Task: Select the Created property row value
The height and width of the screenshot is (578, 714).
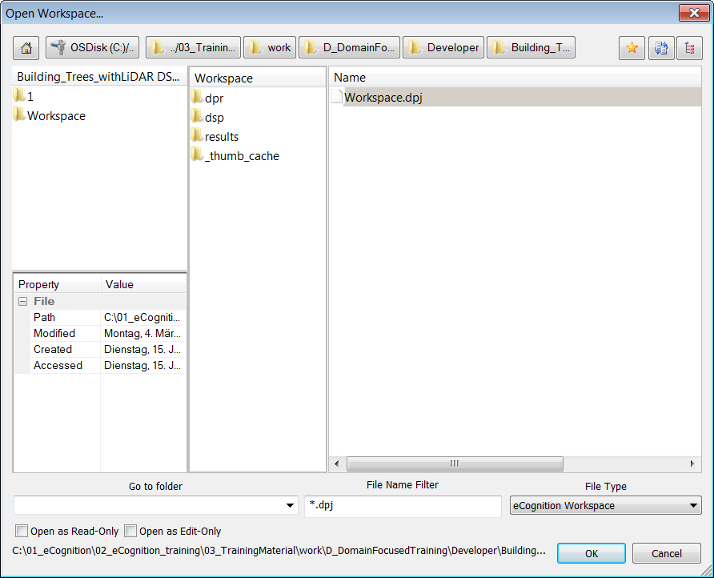Action: 143,349
